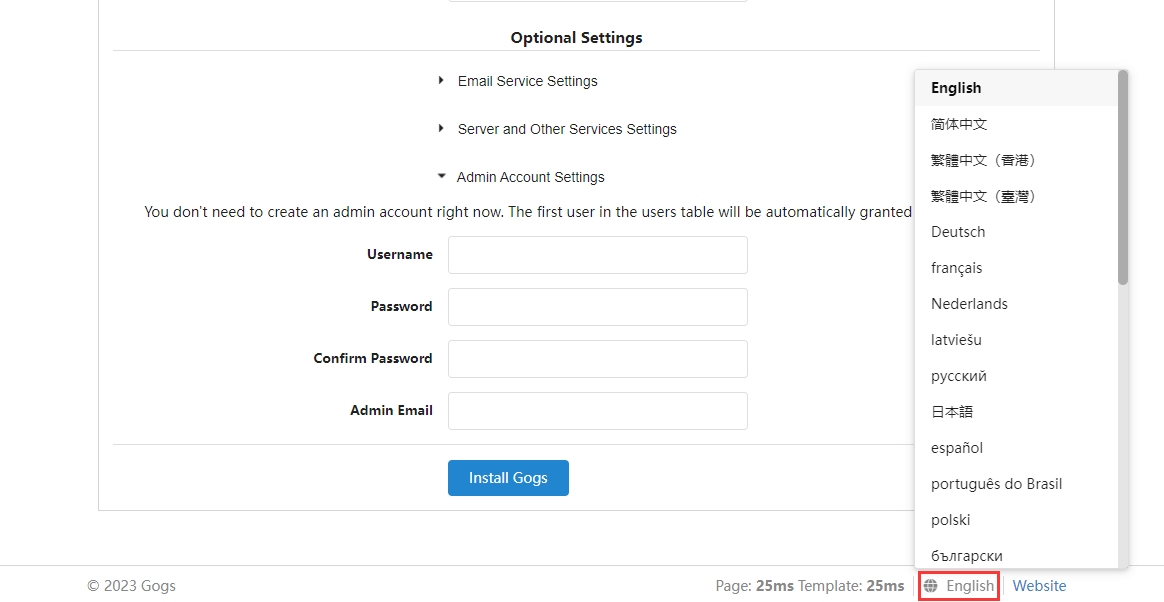Click the Confirm Password field

[597, 359]
